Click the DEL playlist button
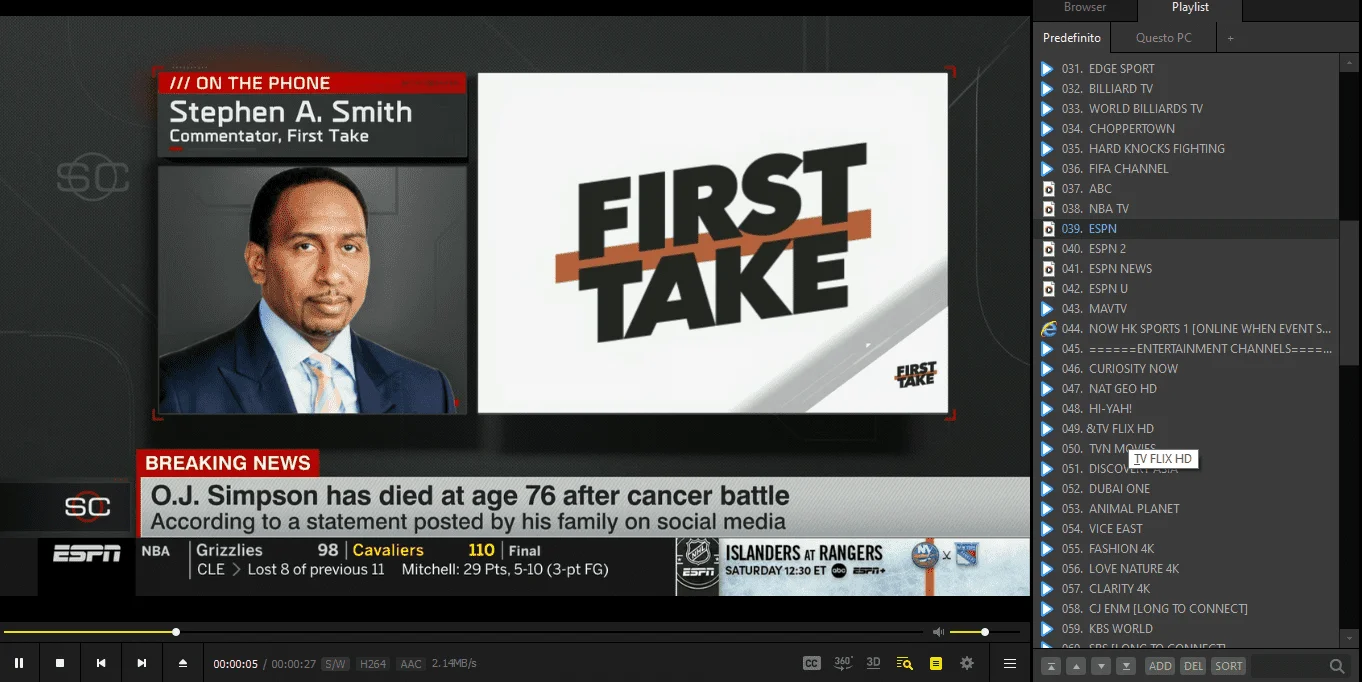1362x682 pixels. (x=1193, y=666)
